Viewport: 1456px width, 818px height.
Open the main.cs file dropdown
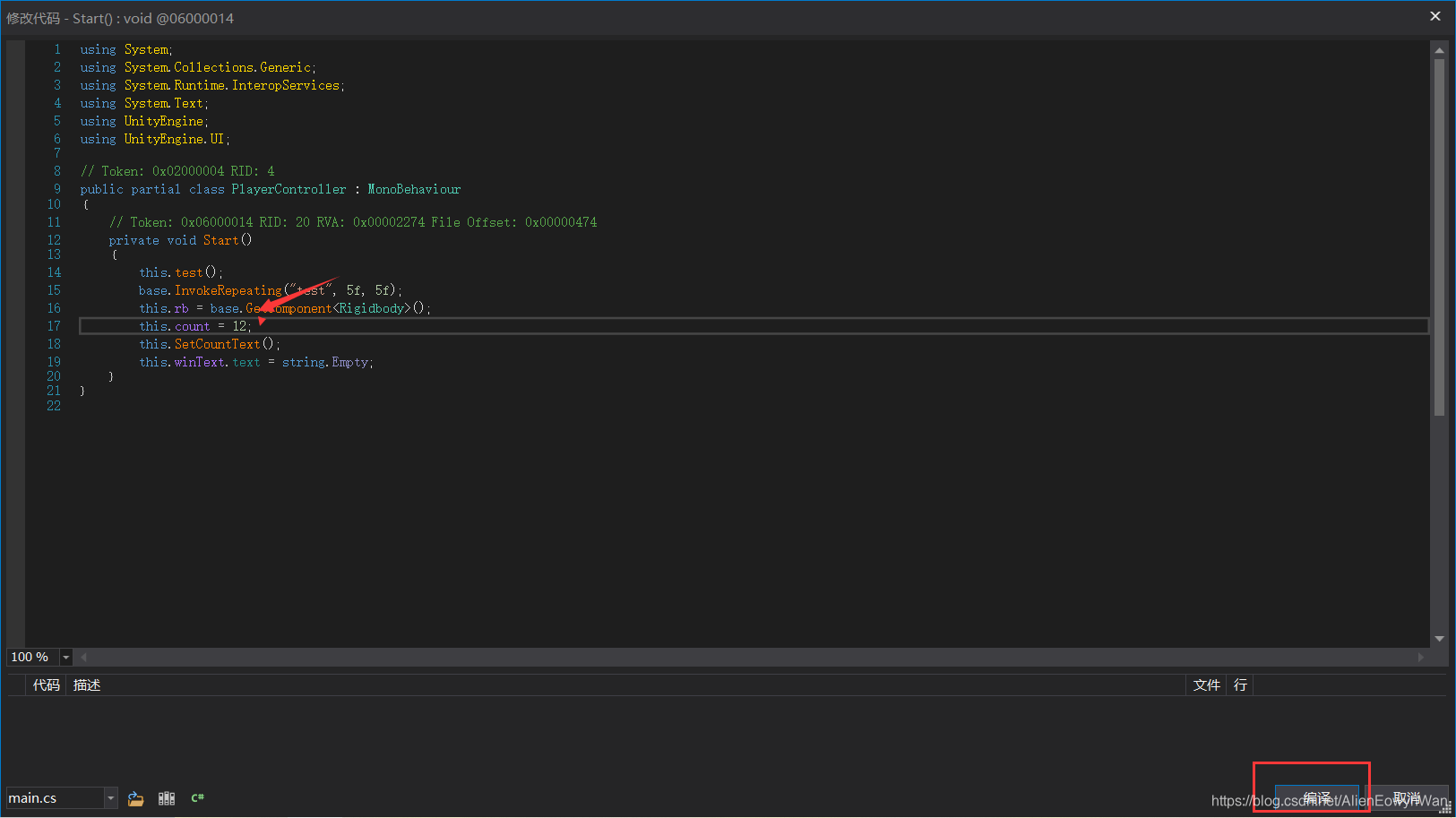point(111,797)
